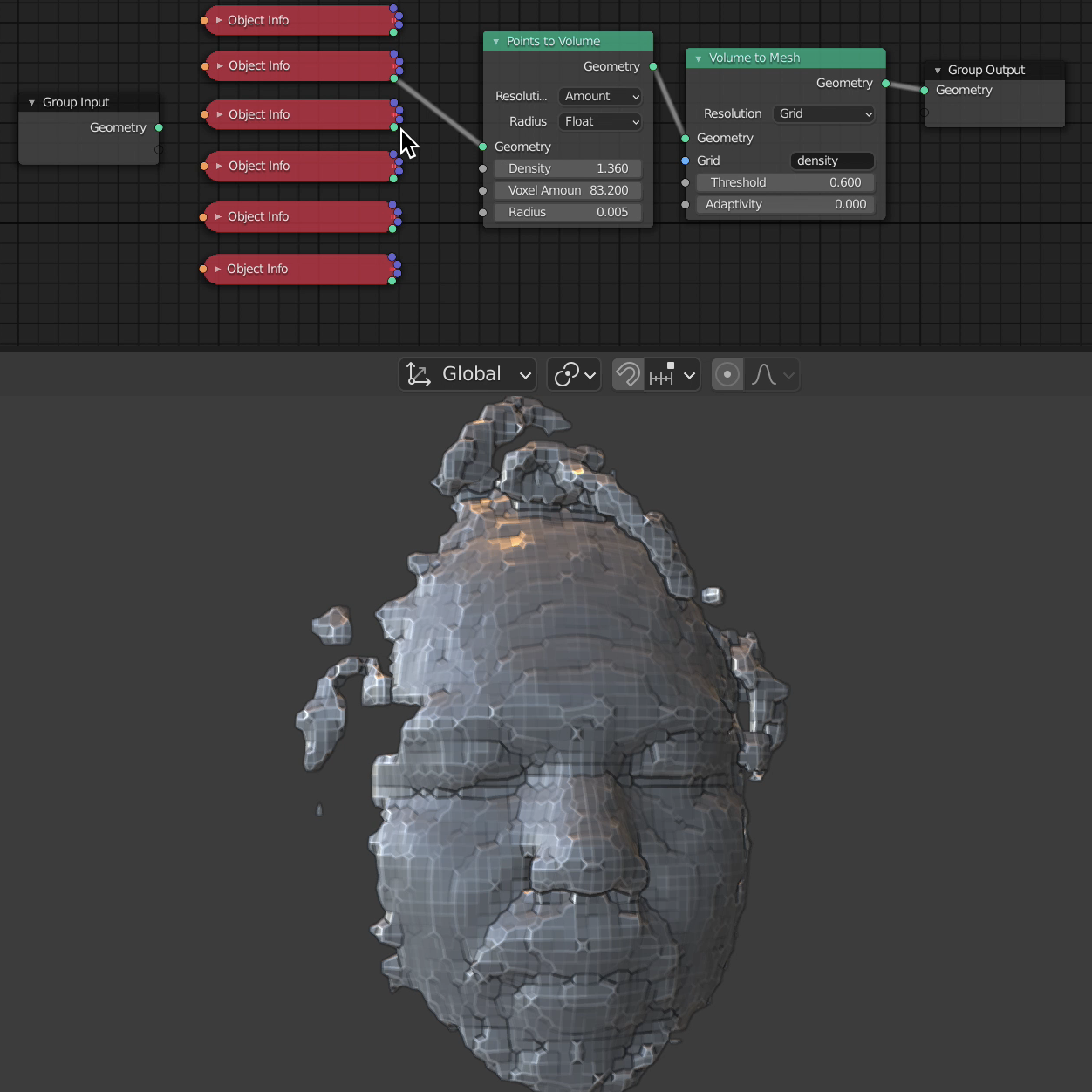Open the snapping increment options dropdown
This screenshot has height=1092, width=1092.
tap(673, 375)
